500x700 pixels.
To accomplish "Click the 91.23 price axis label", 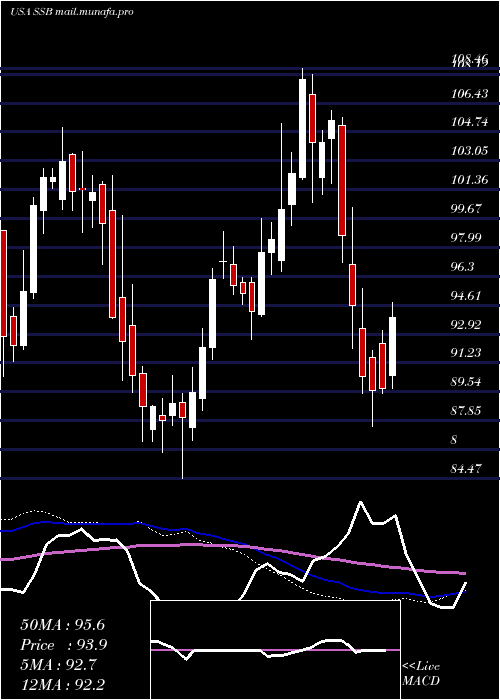I will click(x=467, y=353).
